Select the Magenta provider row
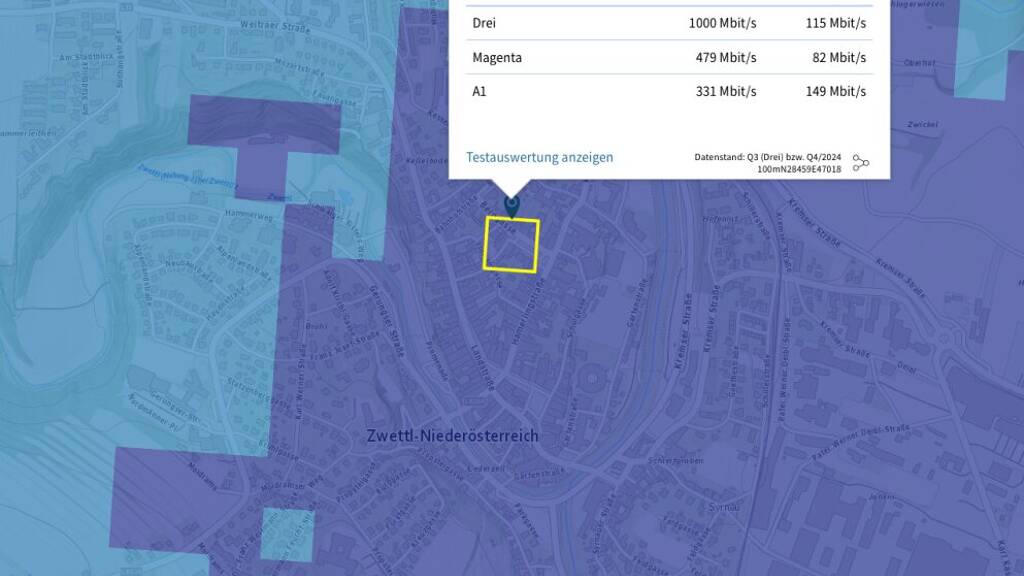The image size is (1024, 576). (x=668, y=57)
